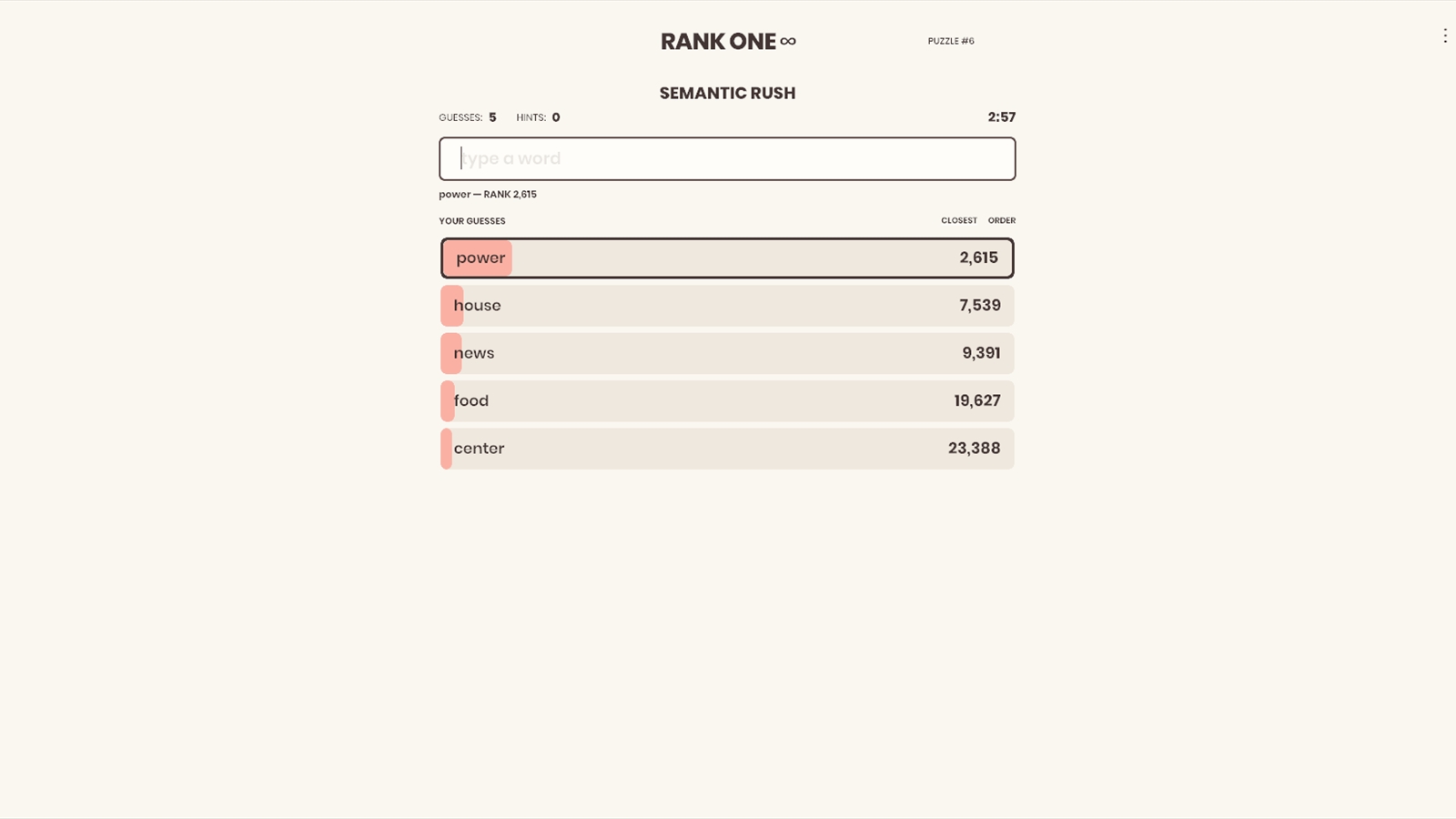Click the HINTS counter
The image size is (1456, 819).
[538, 117]
